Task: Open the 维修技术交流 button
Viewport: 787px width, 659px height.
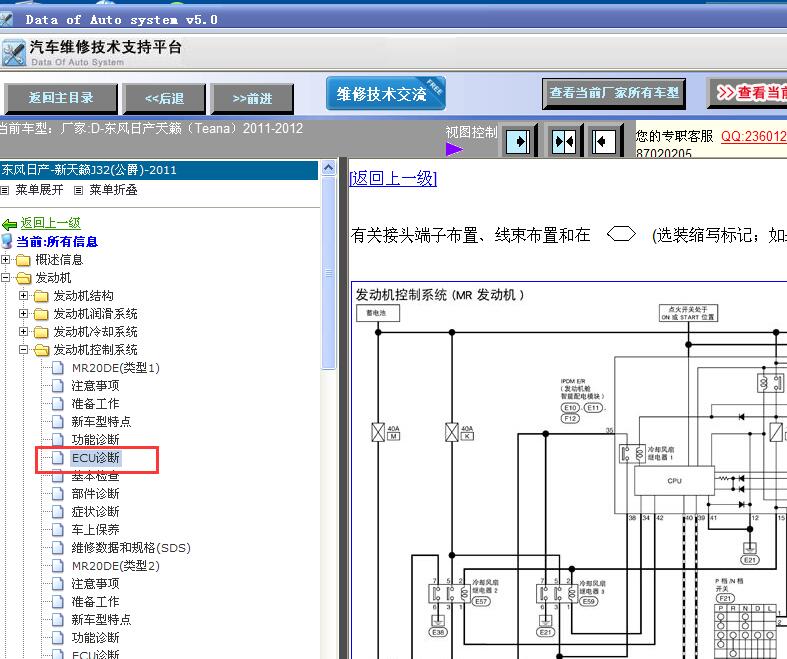Action: click(x=385, y=93)
